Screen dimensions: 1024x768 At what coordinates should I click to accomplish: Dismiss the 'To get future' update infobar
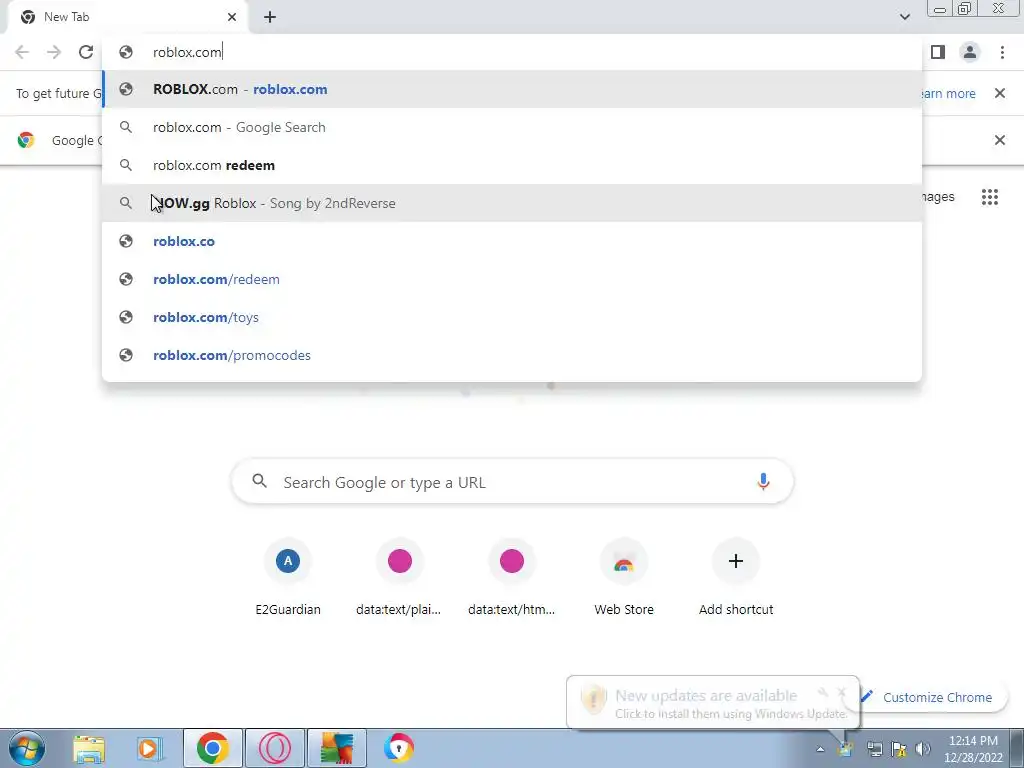tap(999, 93)
